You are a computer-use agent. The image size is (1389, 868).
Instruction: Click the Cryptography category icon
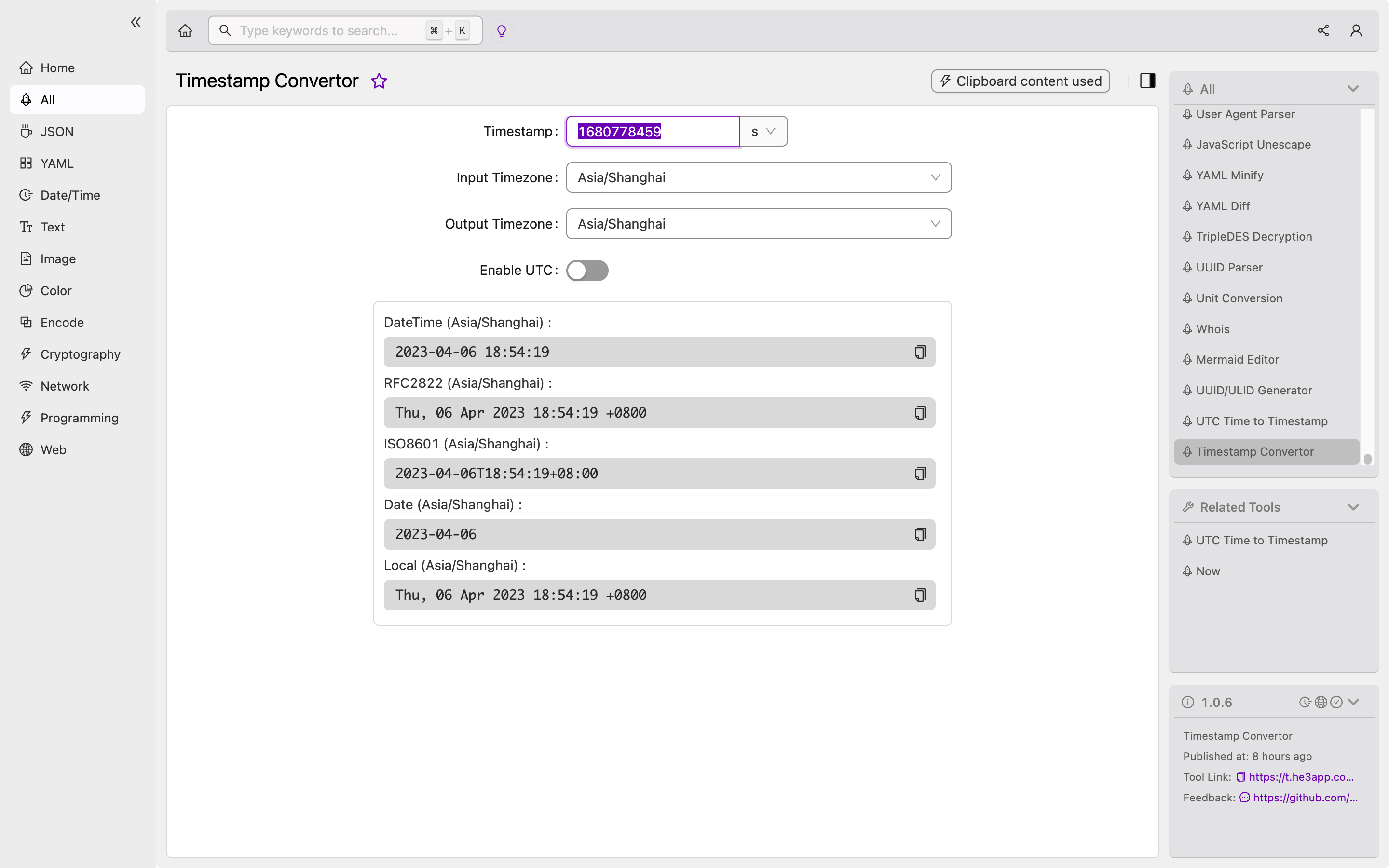pyautogui.click(x=25, y=354)
